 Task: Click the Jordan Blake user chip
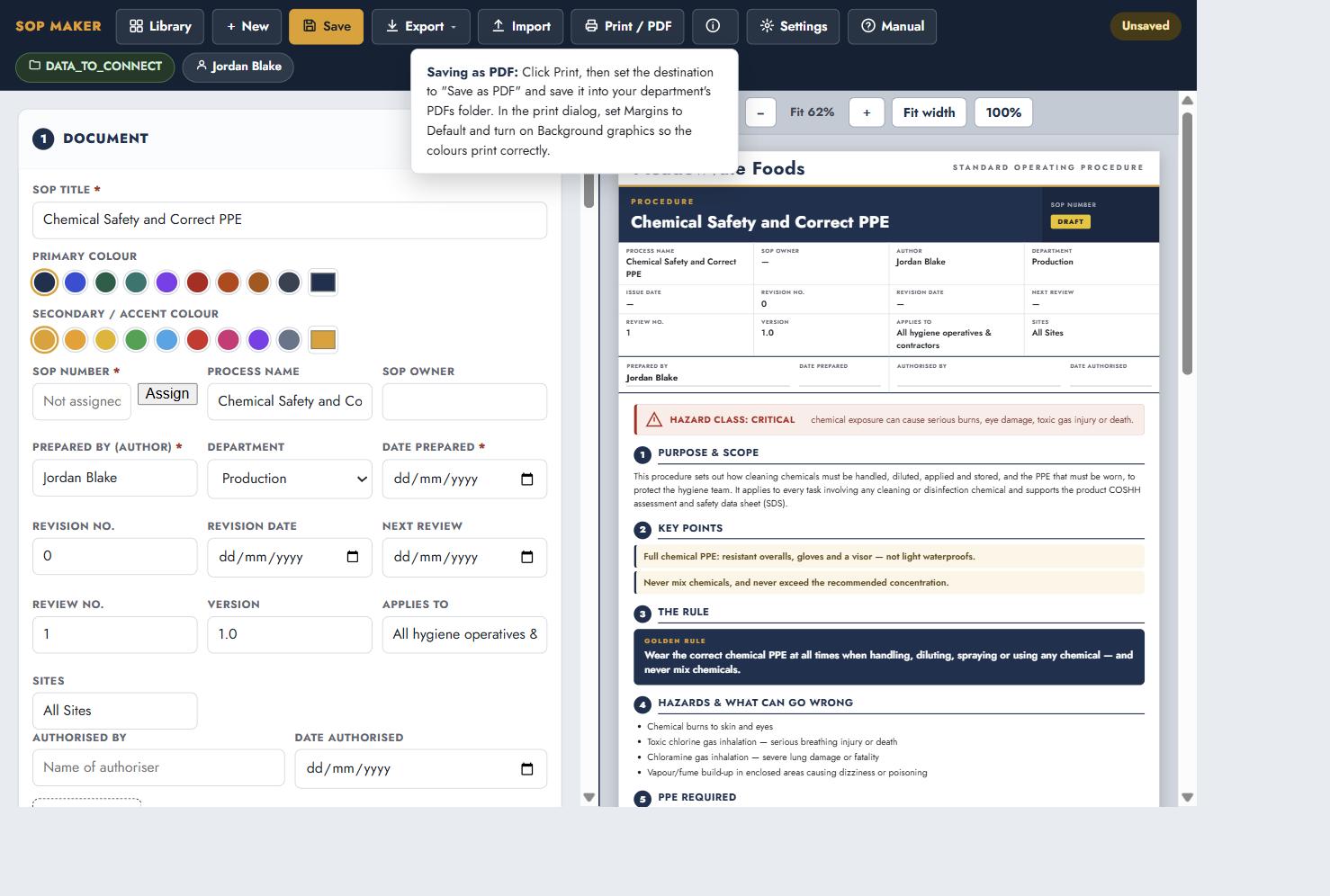point(238,67)
